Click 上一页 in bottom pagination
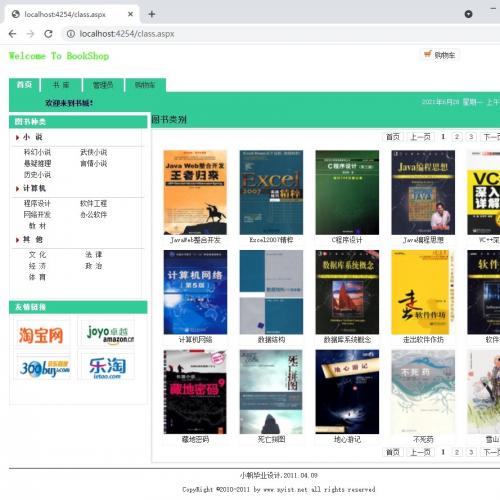The height and width of the screenshot is (500, 500). (x=420, y=452)
